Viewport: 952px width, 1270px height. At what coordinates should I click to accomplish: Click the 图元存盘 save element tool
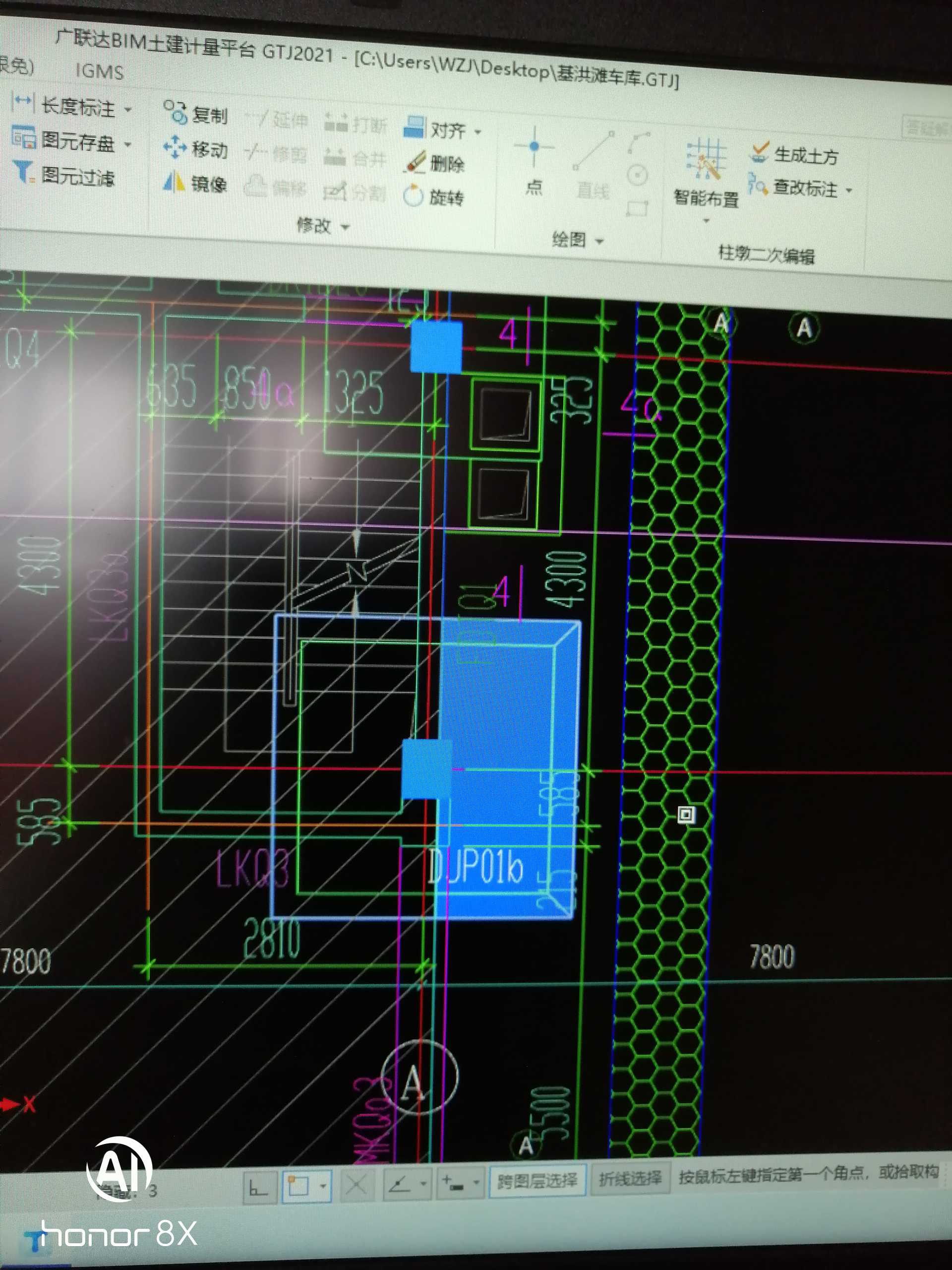point(63,141)
